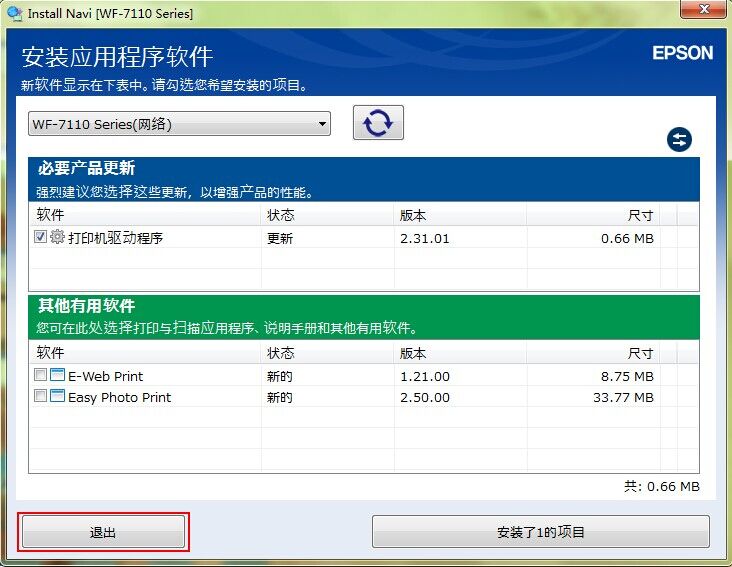Select the Easy Photo Print row name

click(120, 397)
